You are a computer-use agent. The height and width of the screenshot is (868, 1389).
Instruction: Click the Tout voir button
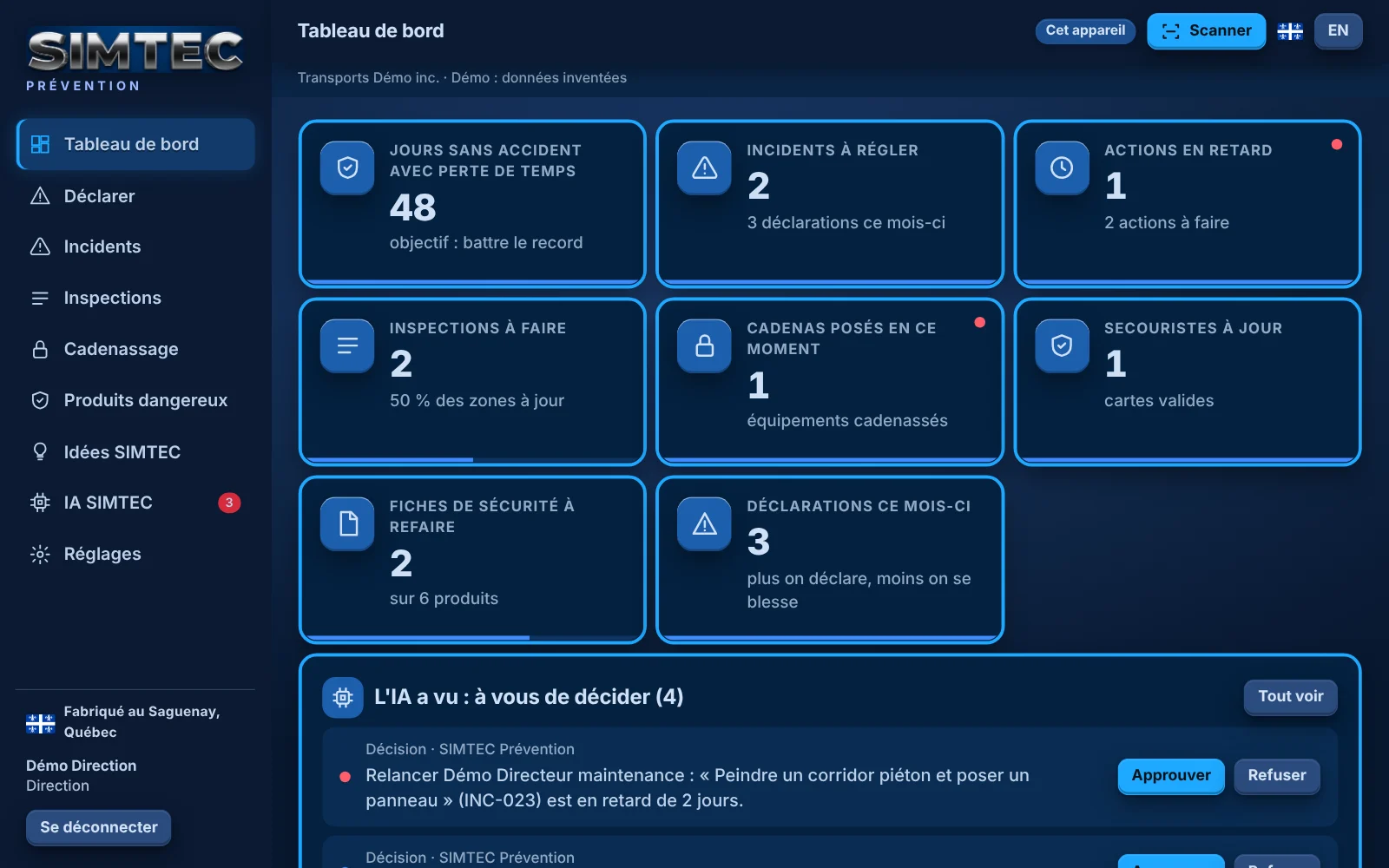[x=1290, y=696]
